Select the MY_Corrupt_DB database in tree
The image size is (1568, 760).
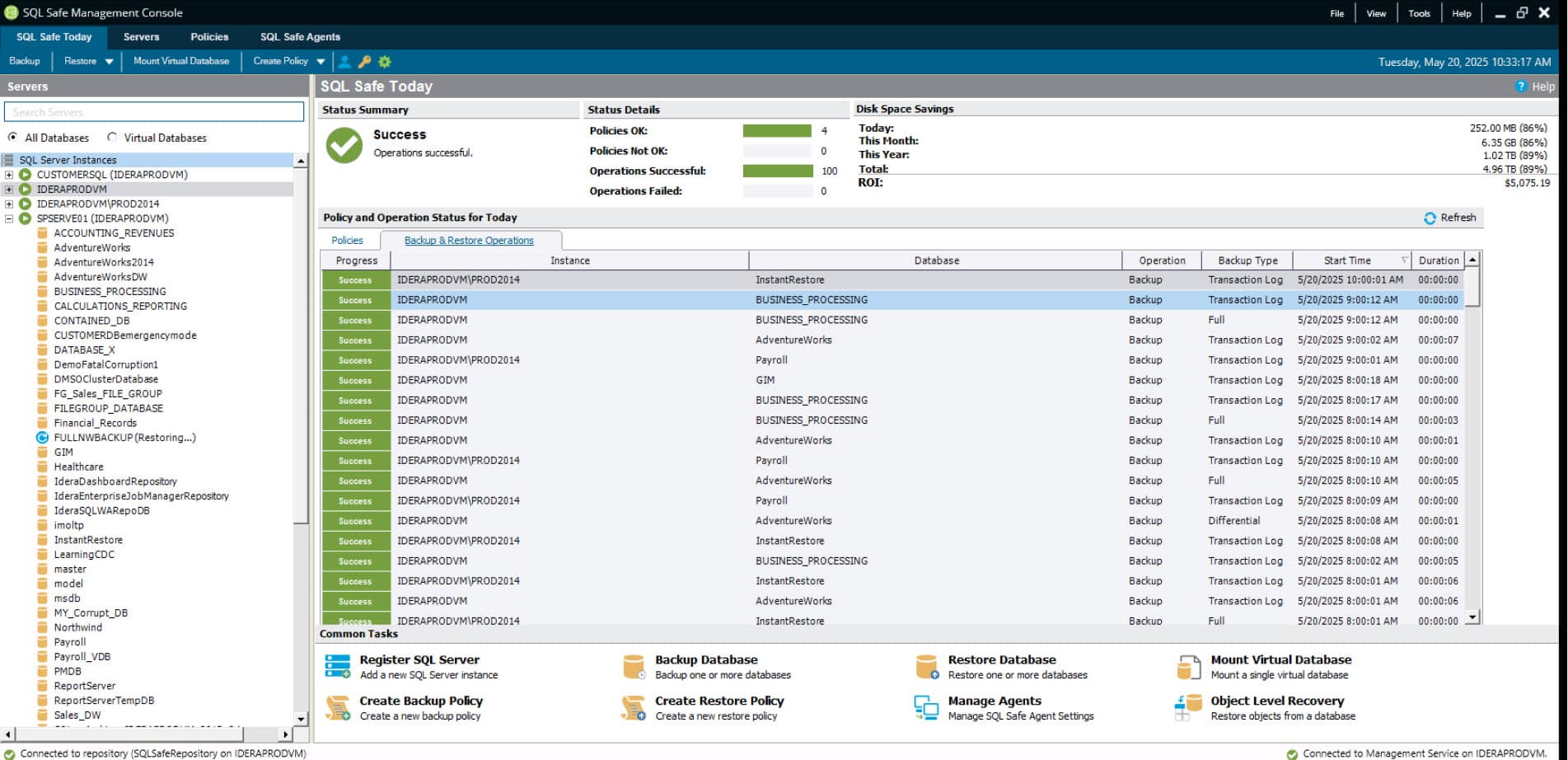tap(91, 613)
